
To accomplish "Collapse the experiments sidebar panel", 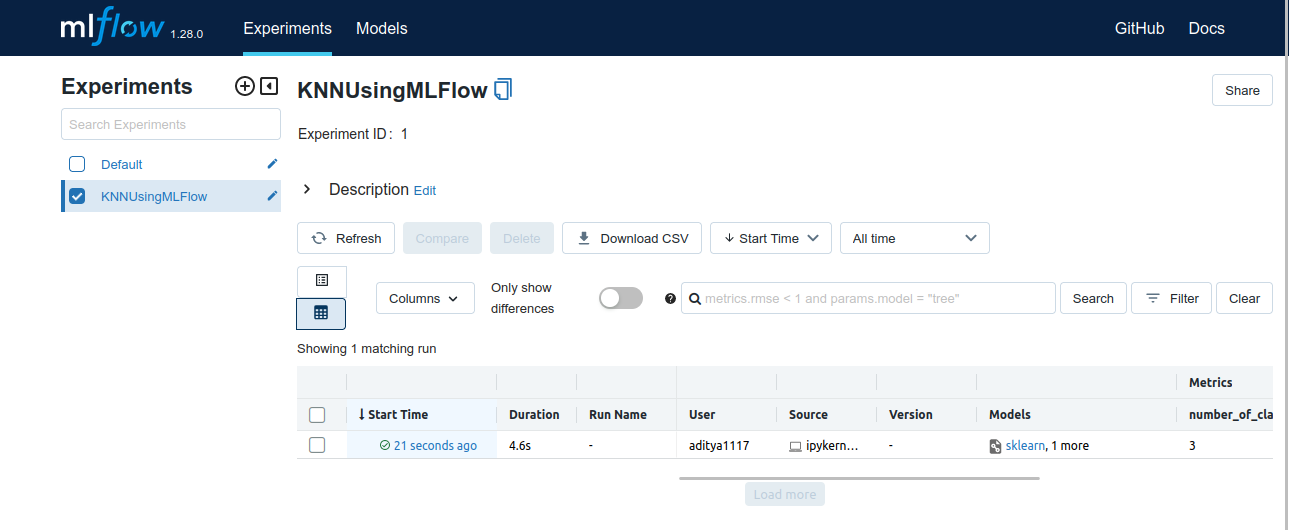I will click(269, 86).
